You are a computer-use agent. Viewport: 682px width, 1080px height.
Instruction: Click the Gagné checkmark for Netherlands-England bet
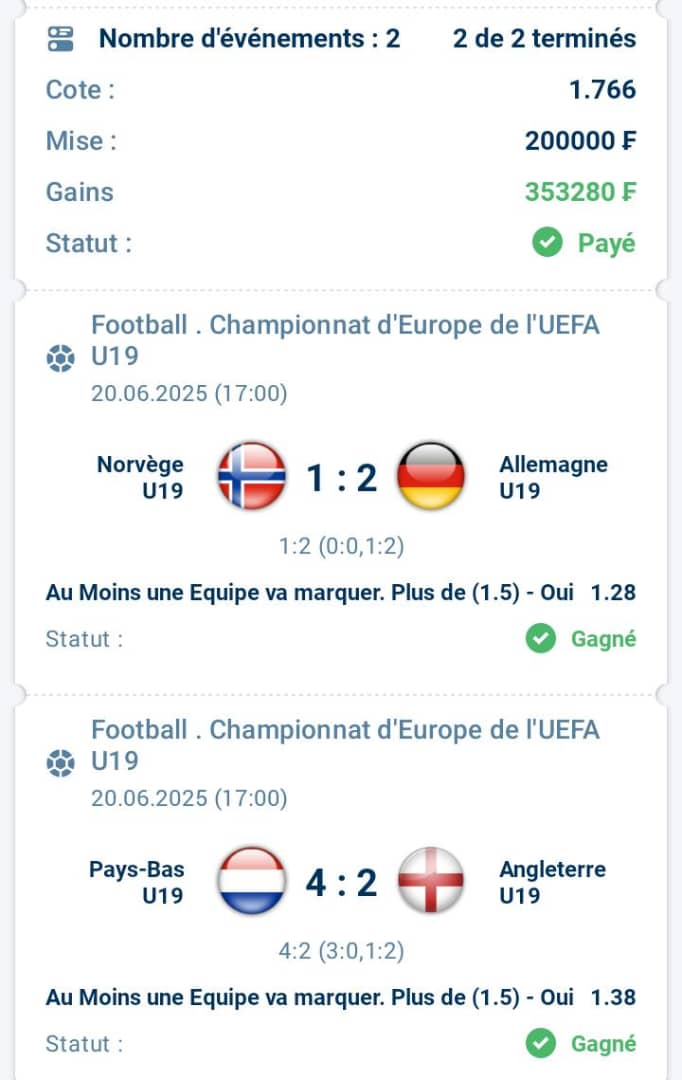click(x=541, y=1043)
